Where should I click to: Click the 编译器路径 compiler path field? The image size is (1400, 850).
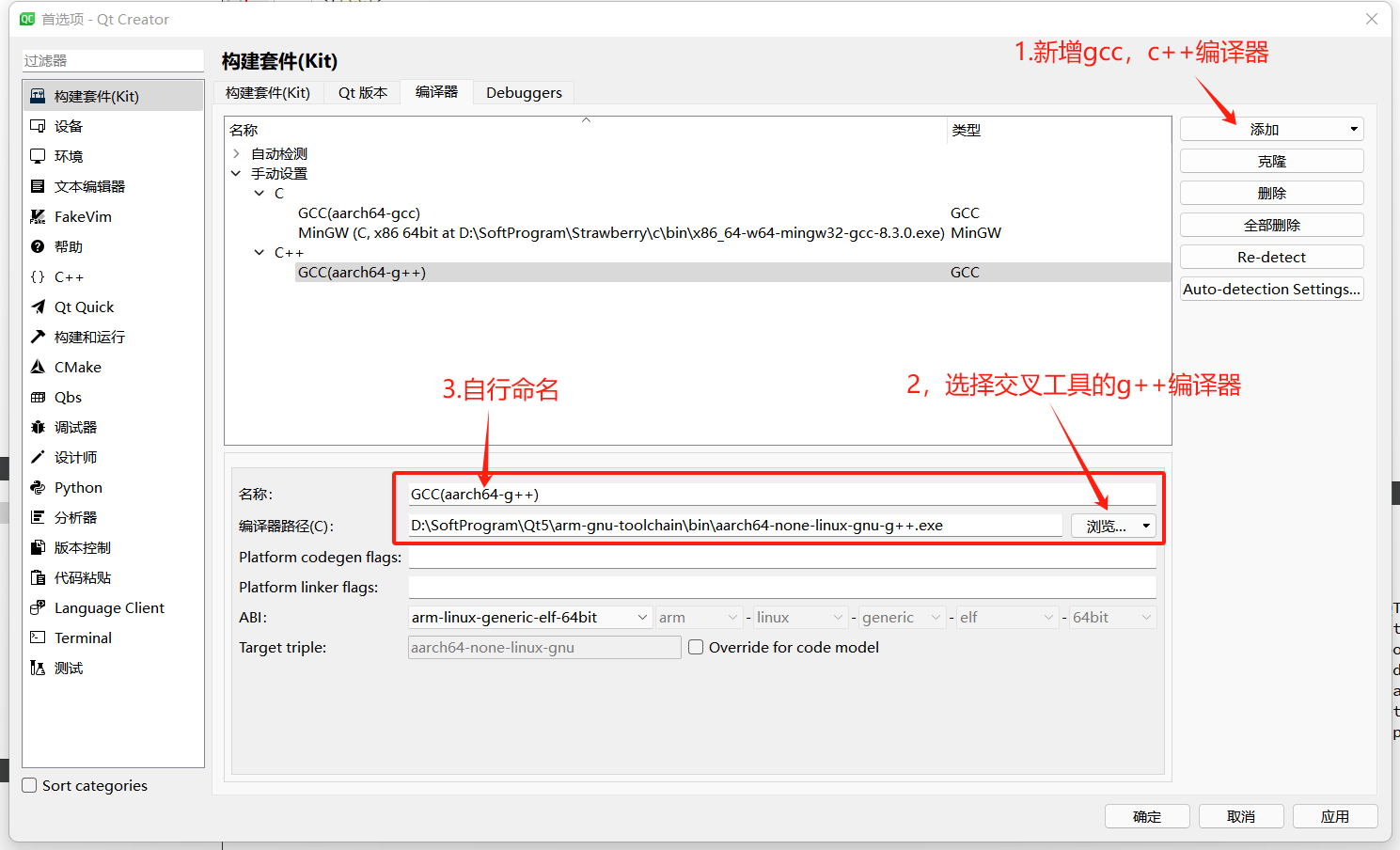pyautogui.click(x=735, y=526)
